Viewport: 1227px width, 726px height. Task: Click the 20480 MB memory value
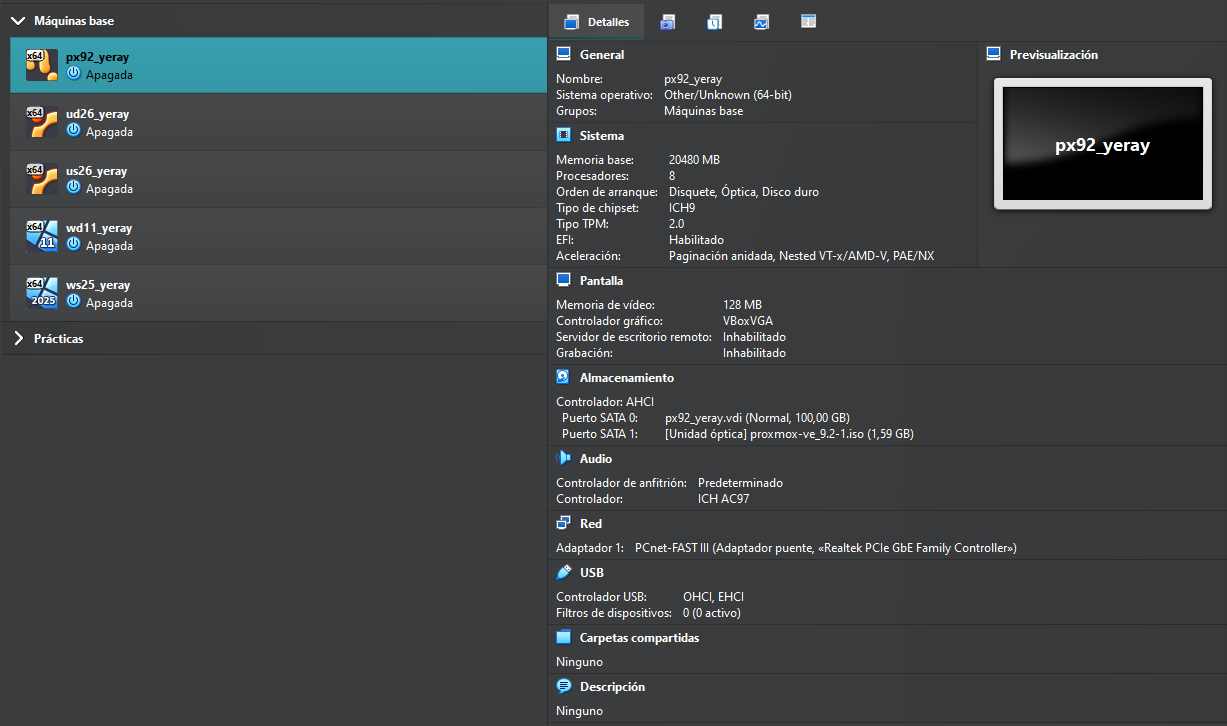click(x=694, y=160)
